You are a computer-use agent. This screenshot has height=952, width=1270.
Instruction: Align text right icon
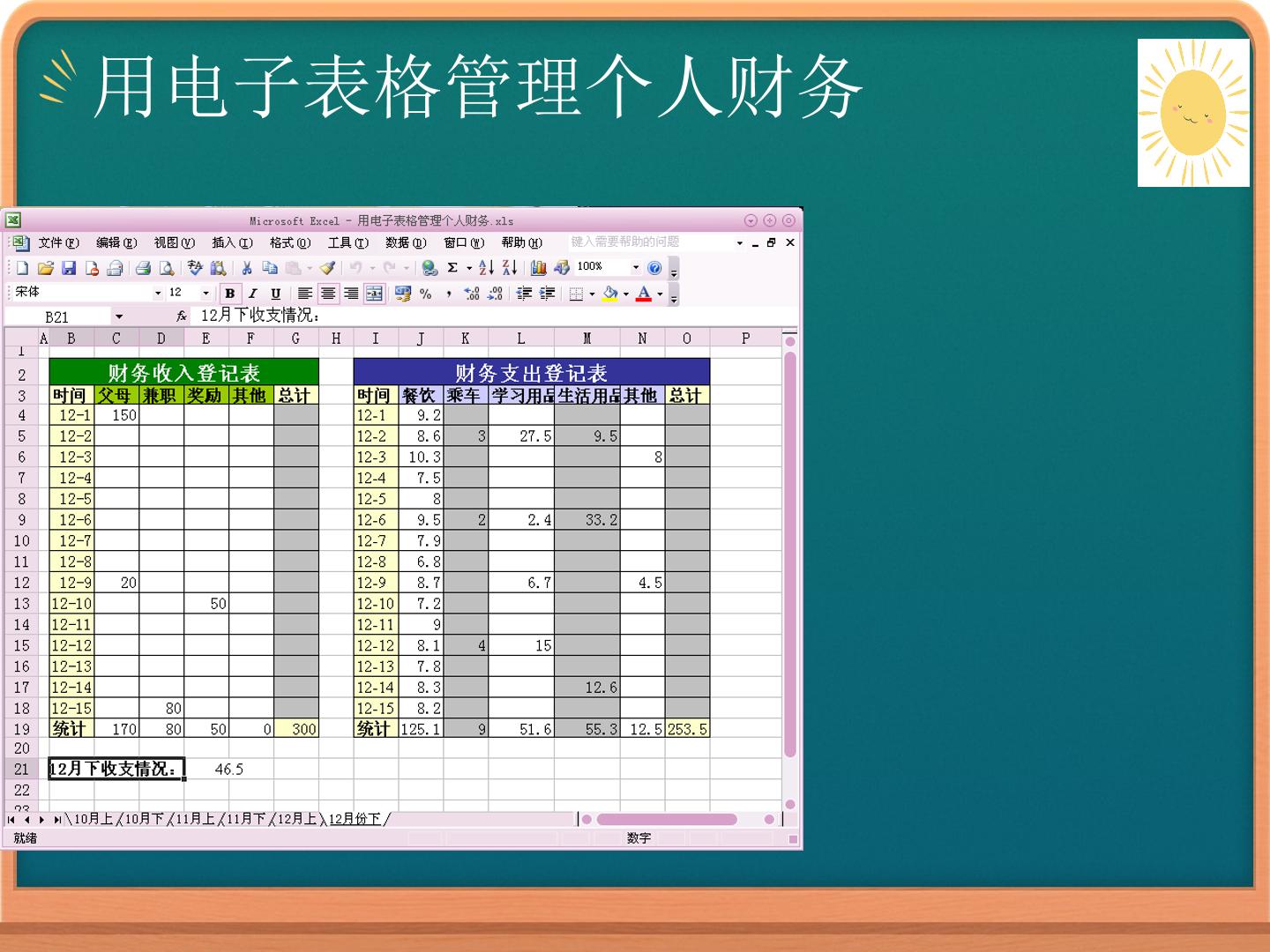pyautogui.click(x=351, y=294)
